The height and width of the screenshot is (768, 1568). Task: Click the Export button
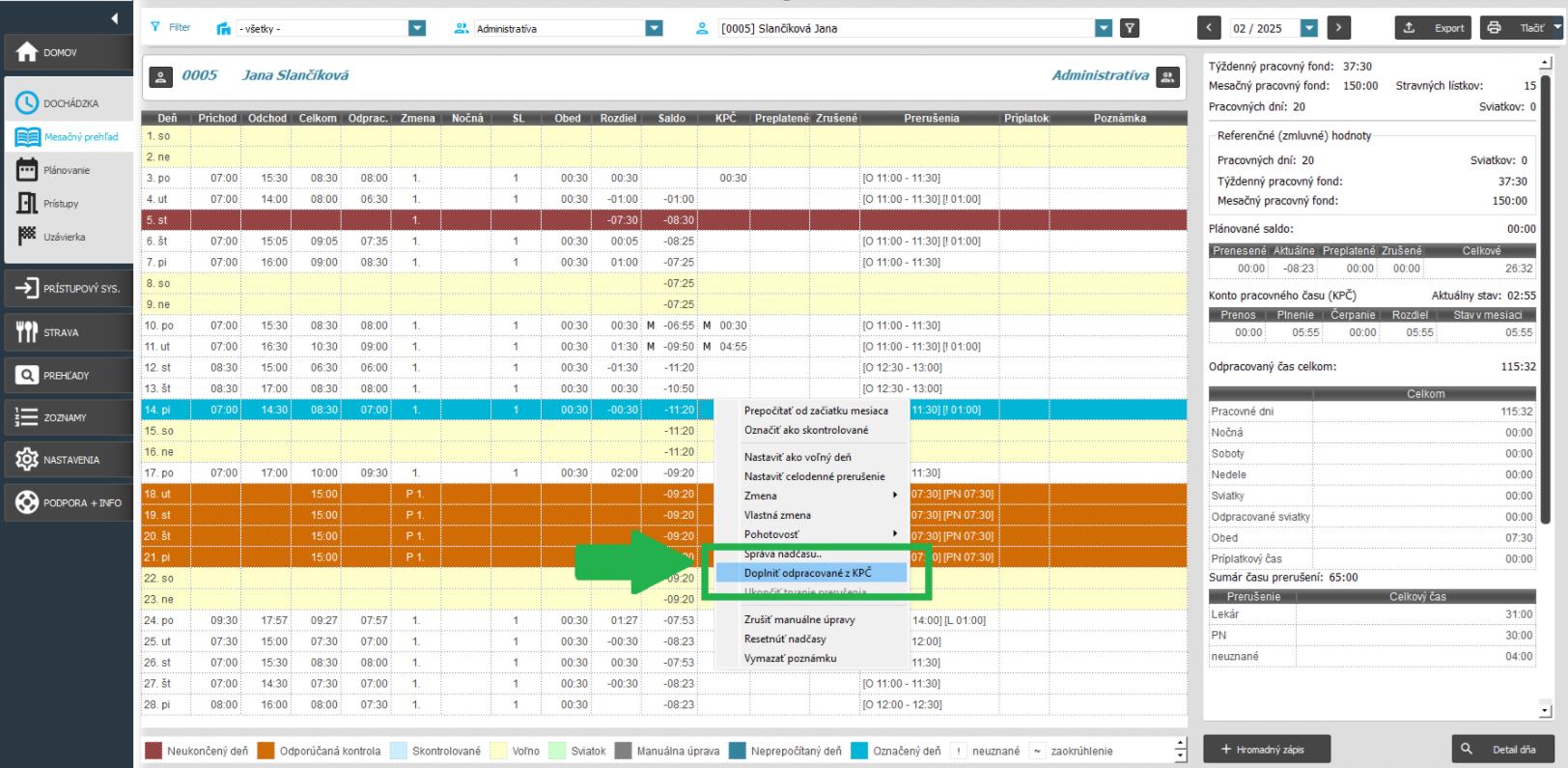click(x=1433, y=28)
